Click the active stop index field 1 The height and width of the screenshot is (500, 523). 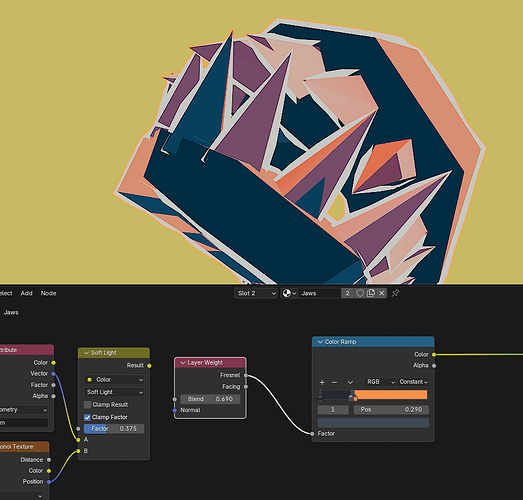pos(333,410)
